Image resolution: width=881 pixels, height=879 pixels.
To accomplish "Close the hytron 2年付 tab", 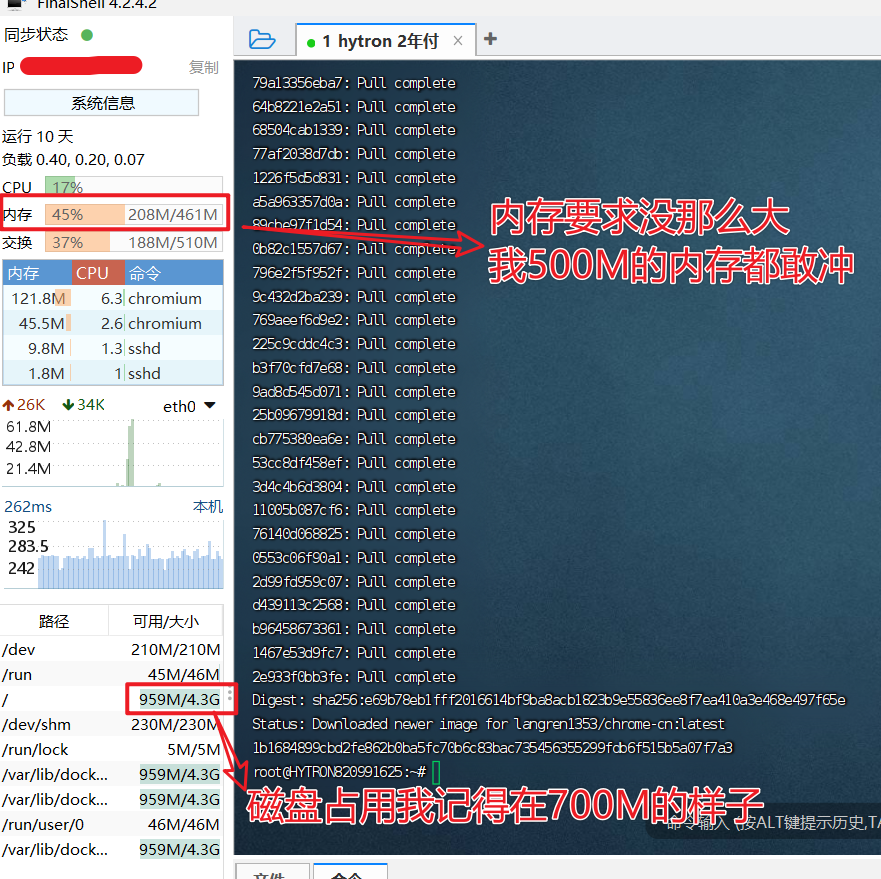I will [x=458, y=41].
